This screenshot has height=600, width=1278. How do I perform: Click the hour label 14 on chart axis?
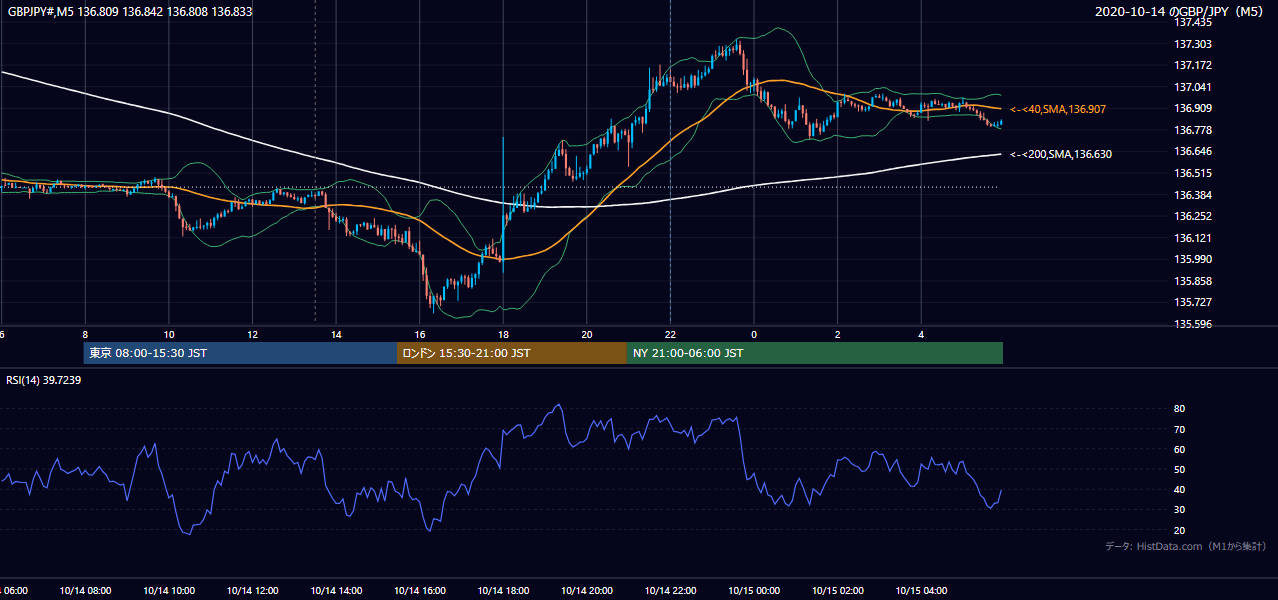tap(336, 335)
